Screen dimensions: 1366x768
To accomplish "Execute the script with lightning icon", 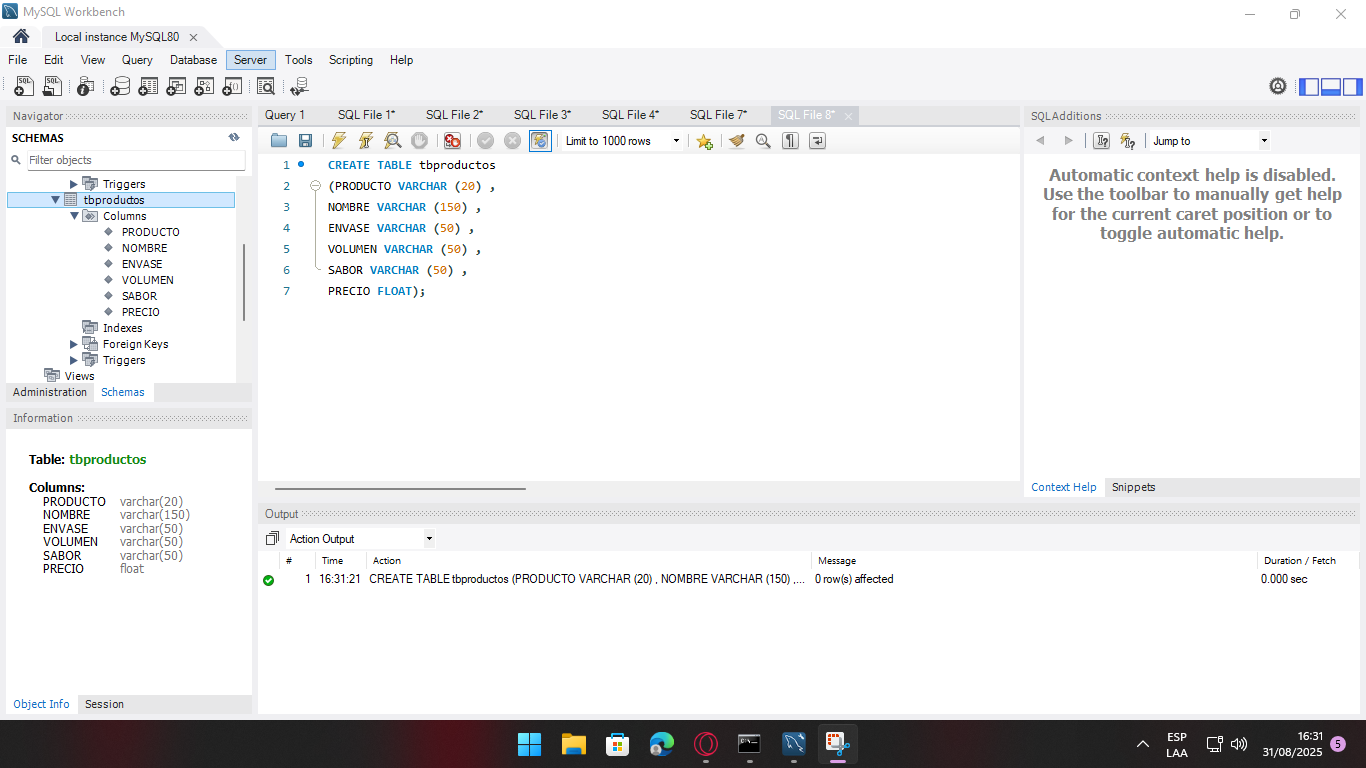I will point(339,141).
